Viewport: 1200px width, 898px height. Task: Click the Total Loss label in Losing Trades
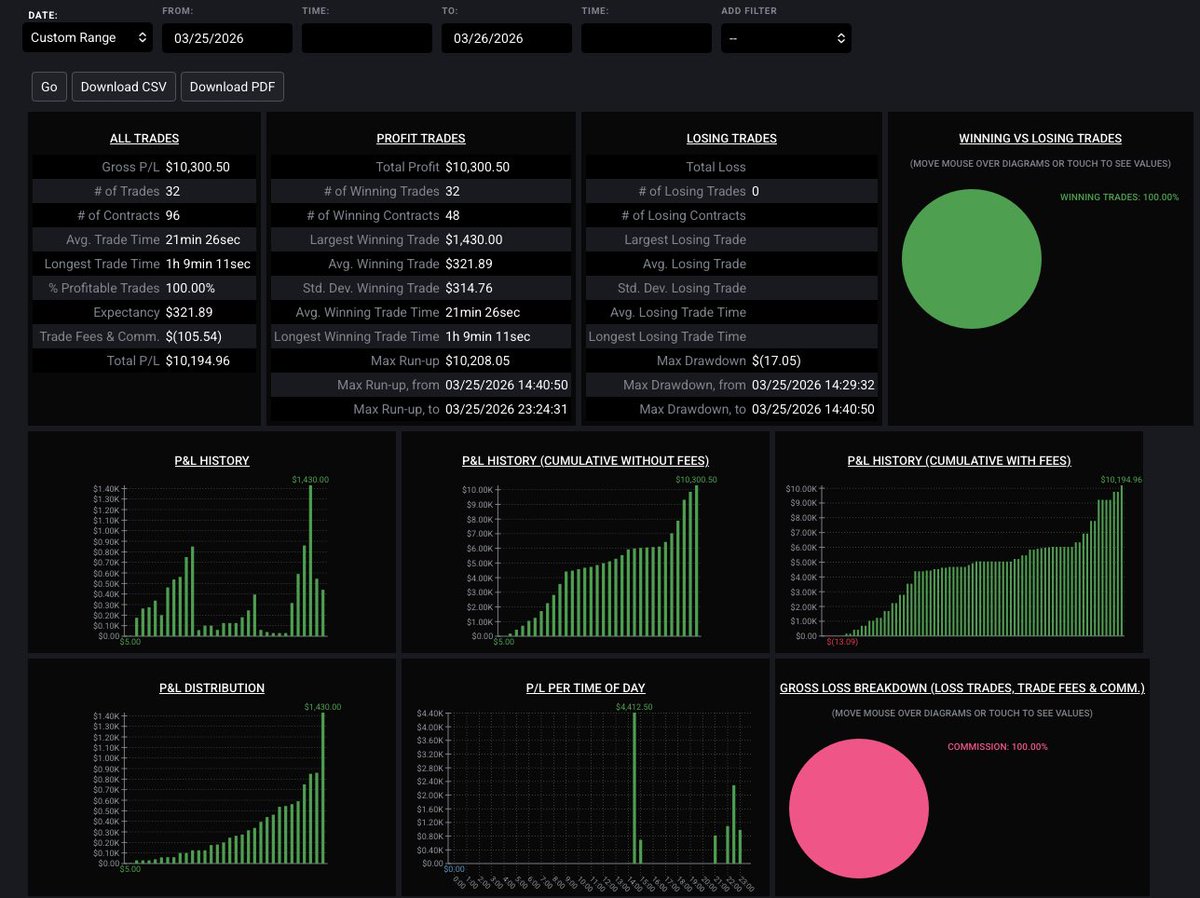click(716, 167)
